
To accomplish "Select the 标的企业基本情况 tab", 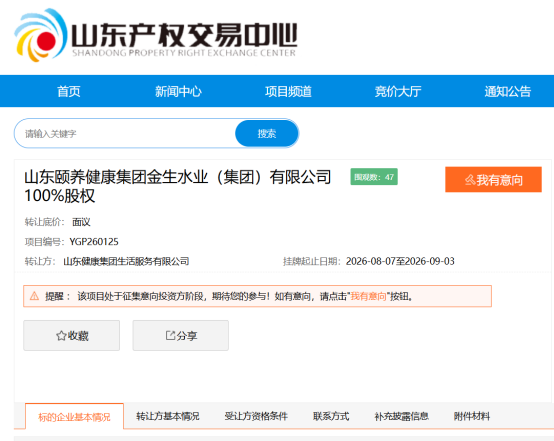I will coord(74,417).
